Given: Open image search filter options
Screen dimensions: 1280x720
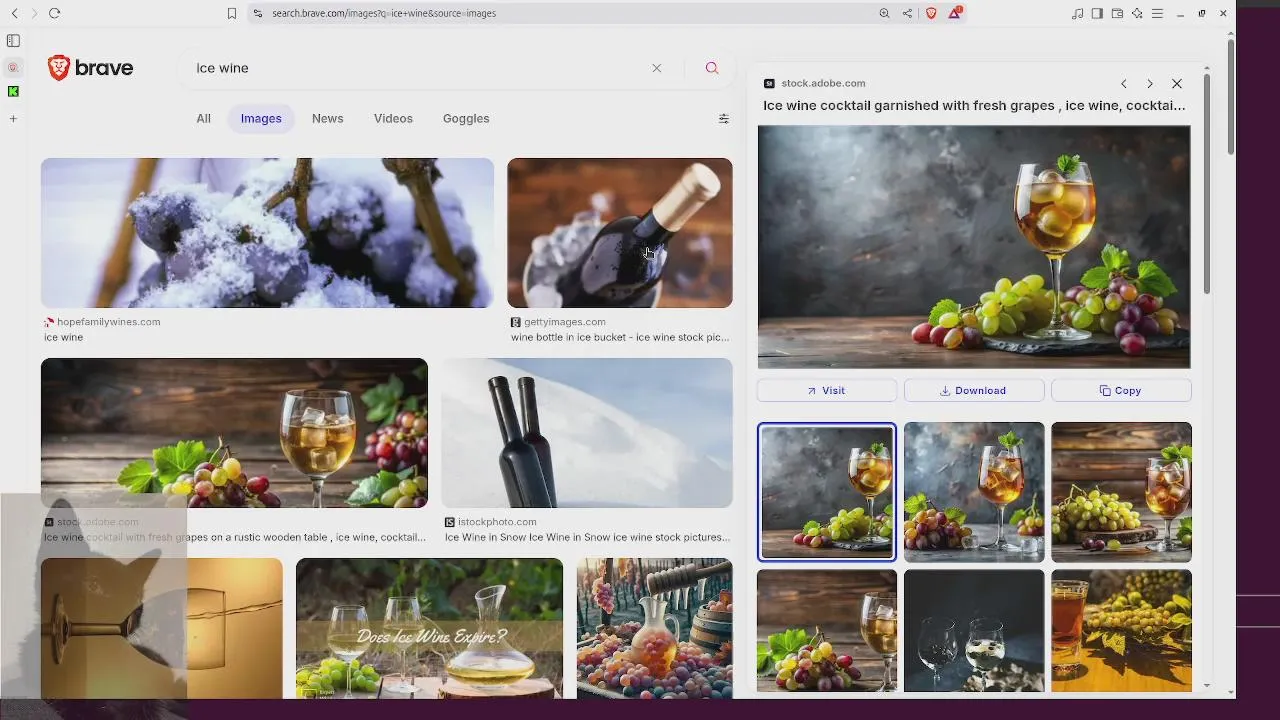Looking at the screenshot, I should (724, 118).
